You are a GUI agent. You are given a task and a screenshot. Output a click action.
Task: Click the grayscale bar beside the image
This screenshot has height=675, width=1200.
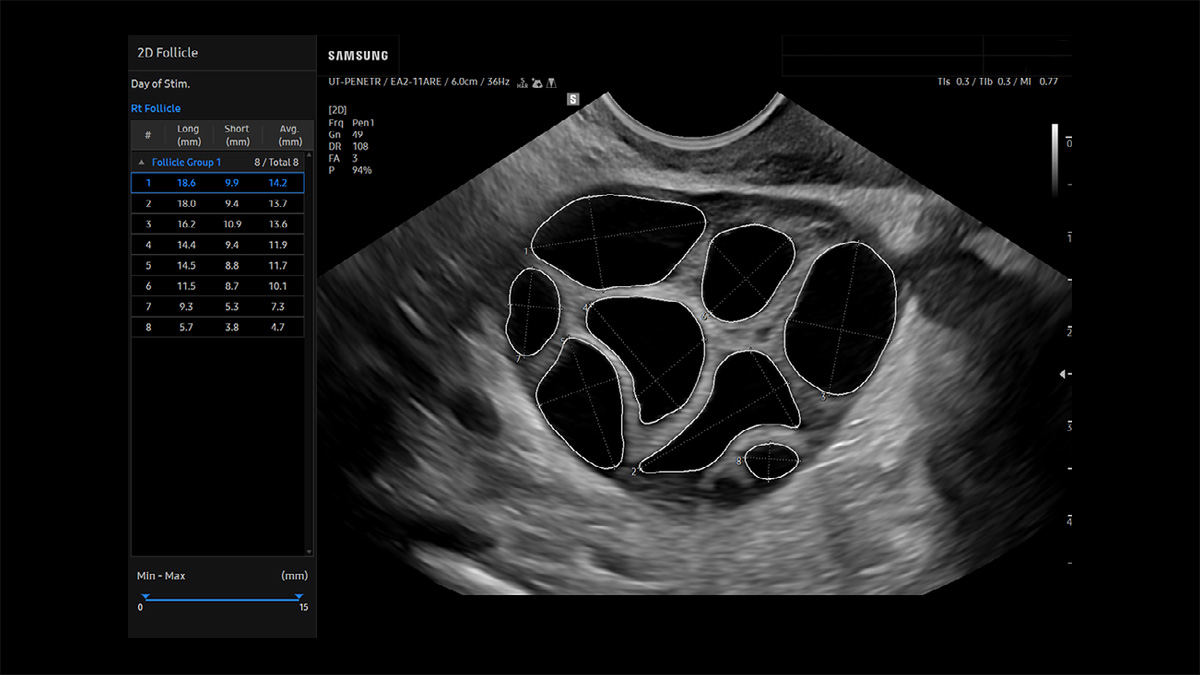1056,158
